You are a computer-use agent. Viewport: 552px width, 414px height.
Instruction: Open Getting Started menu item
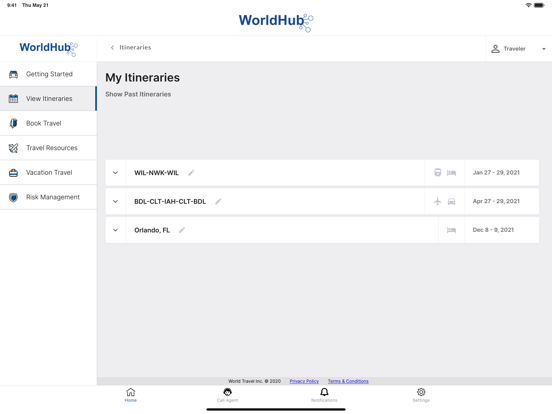coord(48,74)
